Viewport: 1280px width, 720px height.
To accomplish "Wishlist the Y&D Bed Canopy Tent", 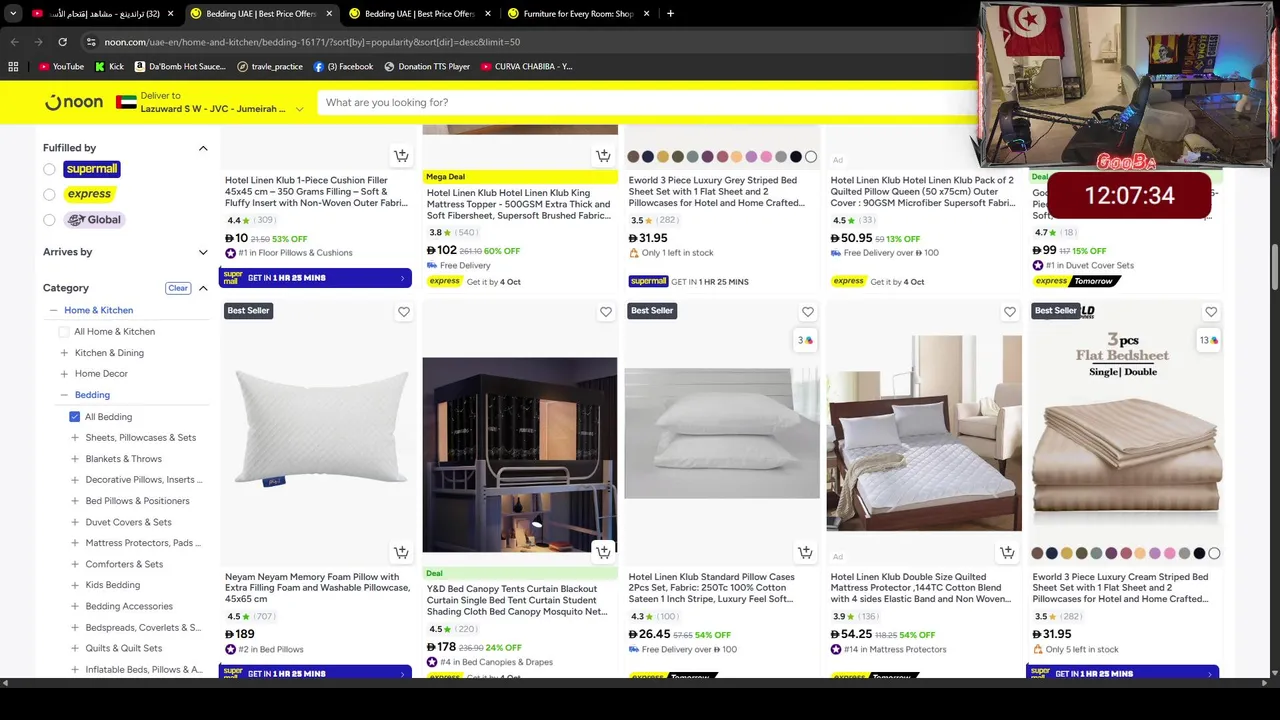I will 606,312.
